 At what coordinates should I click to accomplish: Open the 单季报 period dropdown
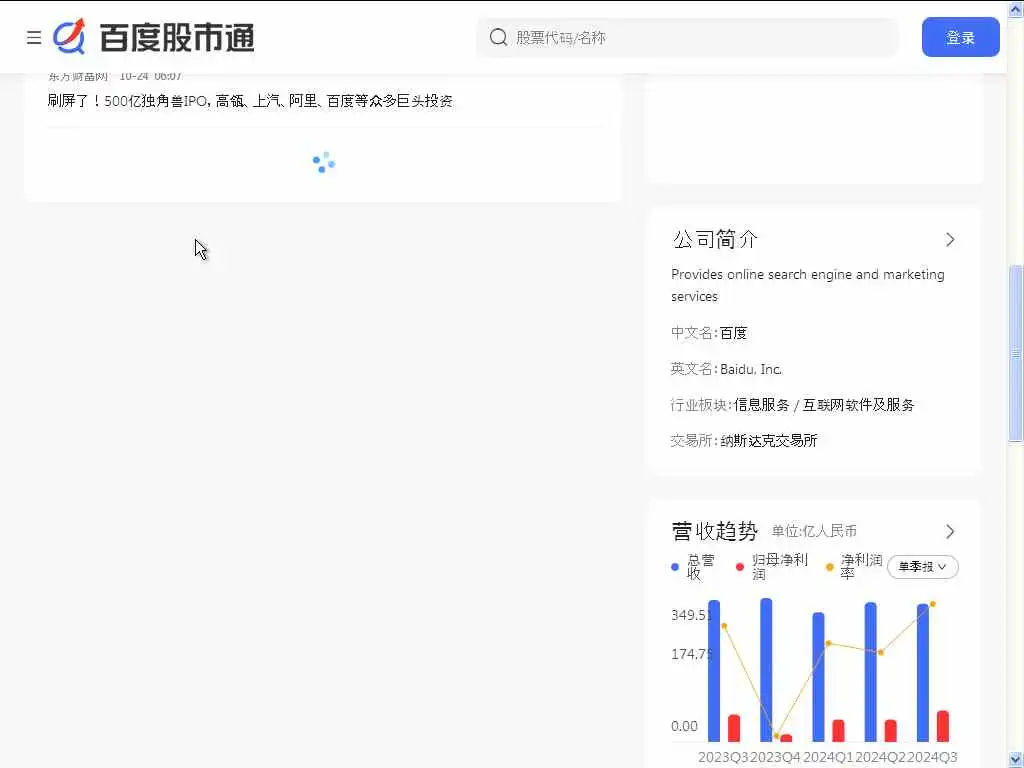click(922, 567)
